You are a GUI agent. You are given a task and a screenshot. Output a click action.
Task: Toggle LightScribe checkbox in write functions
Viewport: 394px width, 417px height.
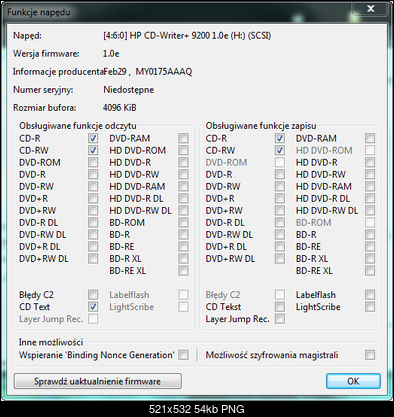(370, 307)
